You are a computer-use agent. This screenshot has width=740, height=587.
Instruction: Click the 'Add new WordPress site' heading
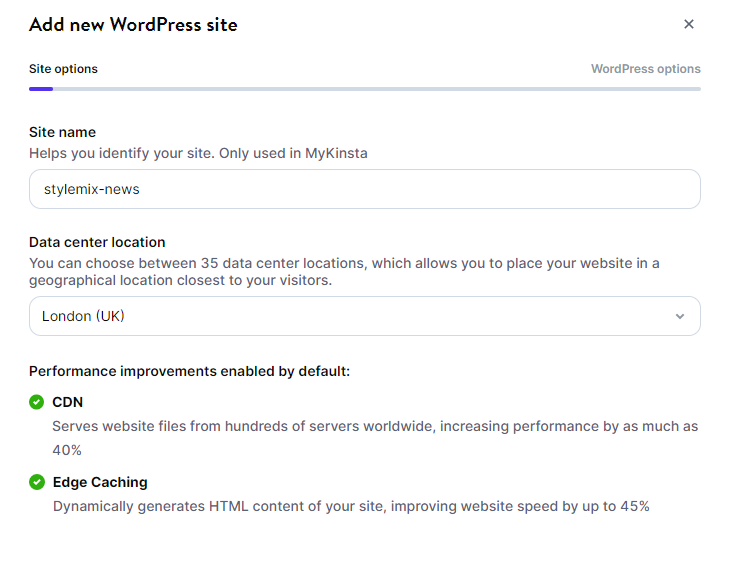pos(133,25)
